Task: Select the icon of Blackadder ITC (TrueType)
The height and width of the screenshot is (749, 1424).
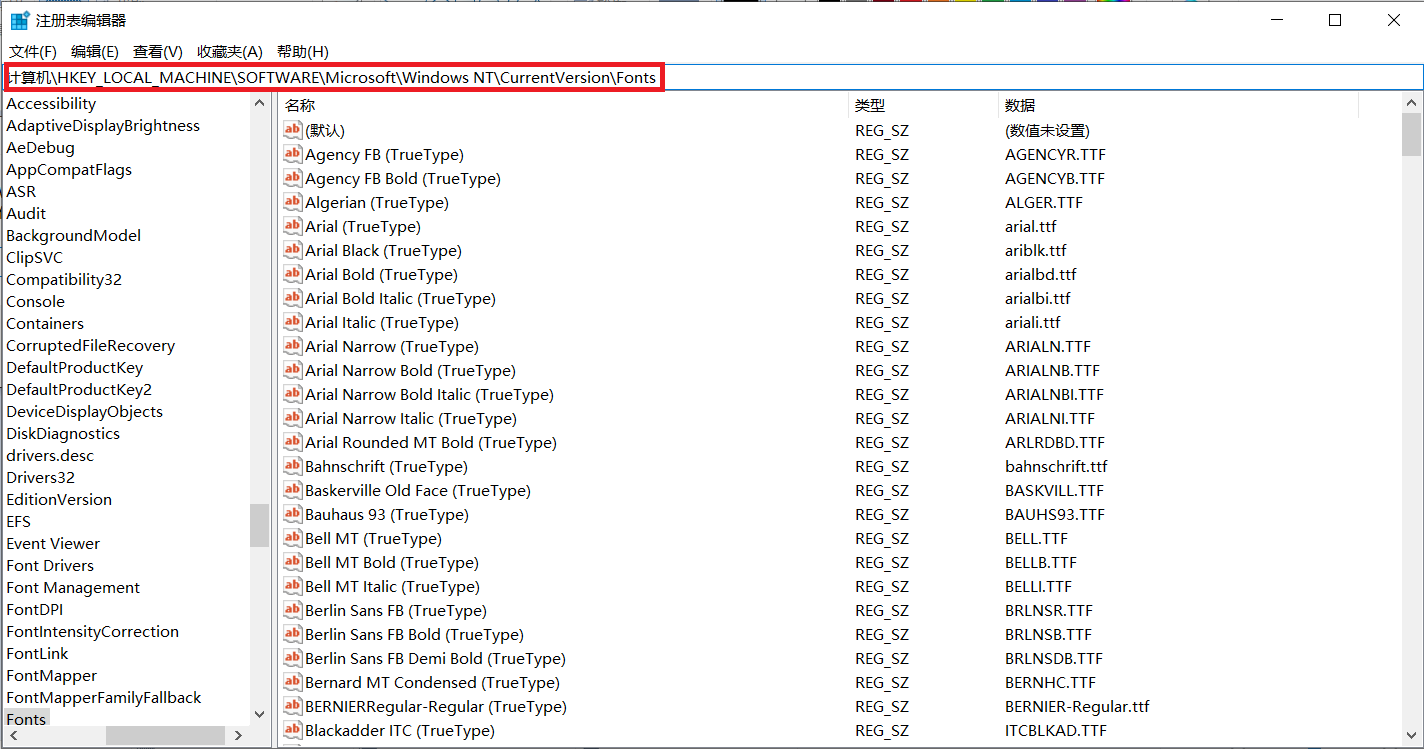Action: [x=292, y=730]
